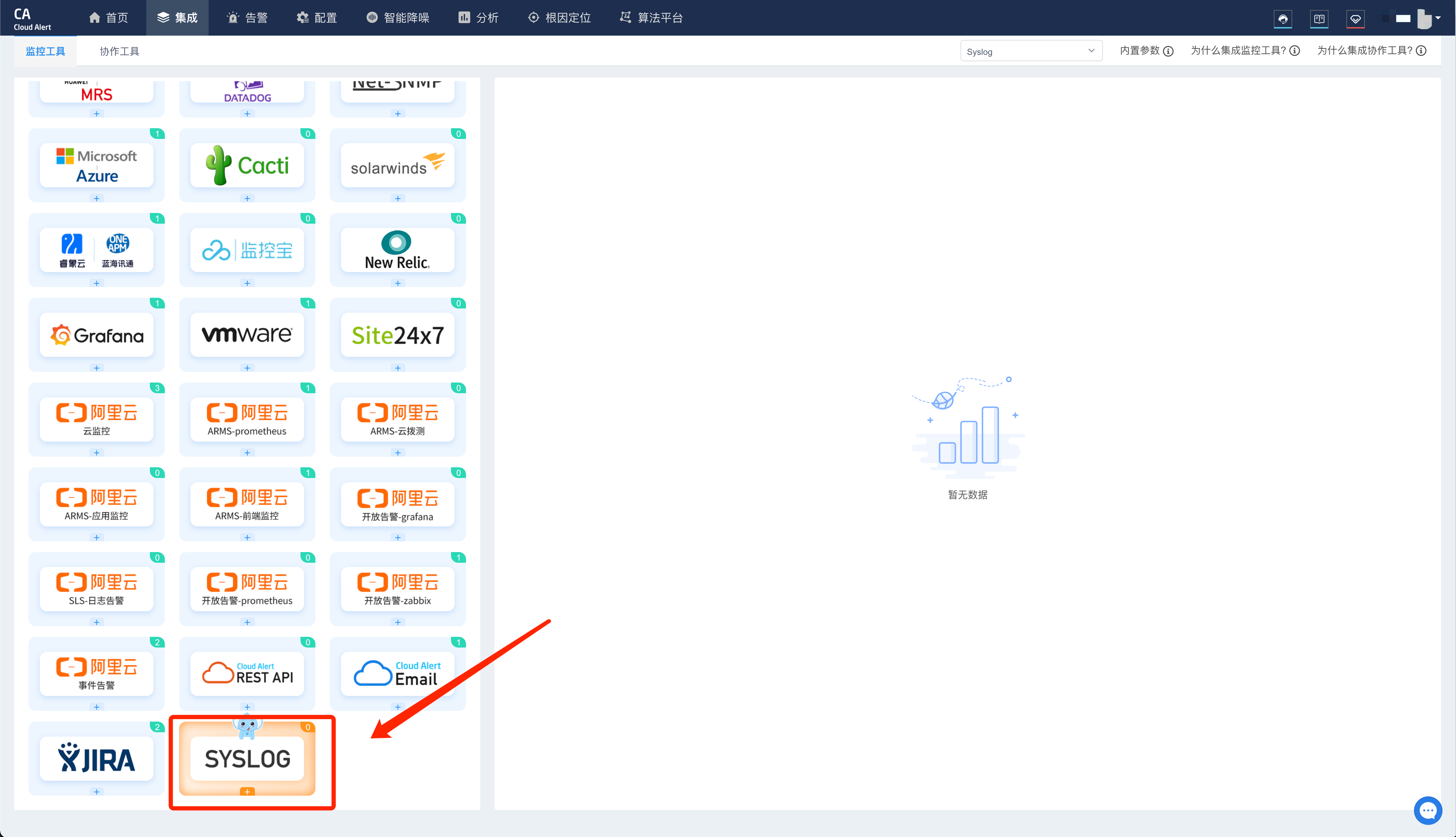Select the Grafana integration card

(x=96, y=335)
